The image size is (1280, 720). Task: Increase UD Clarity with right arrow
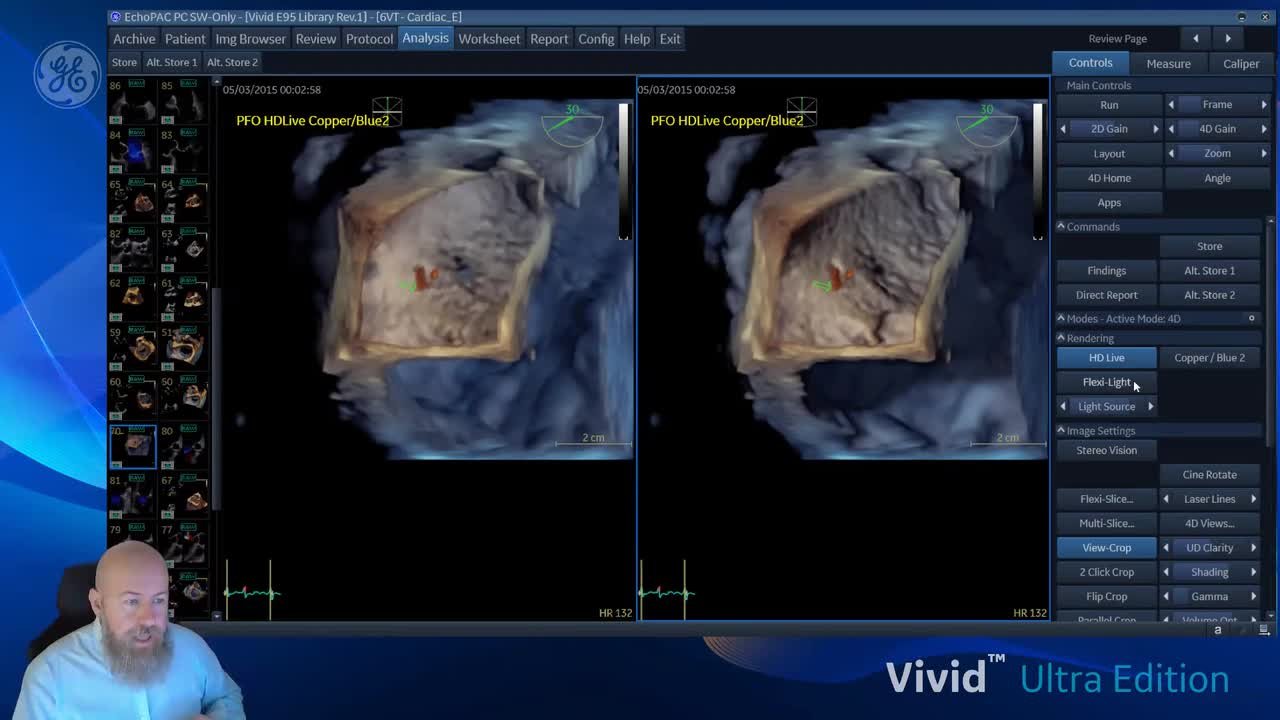(x=1253, y=548)
